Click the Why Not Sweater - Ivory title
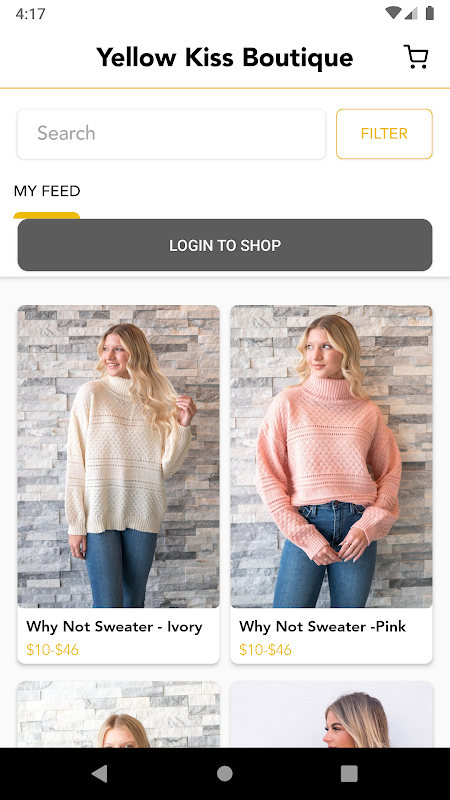Screen dimensions: 450x800 [114, 627]
